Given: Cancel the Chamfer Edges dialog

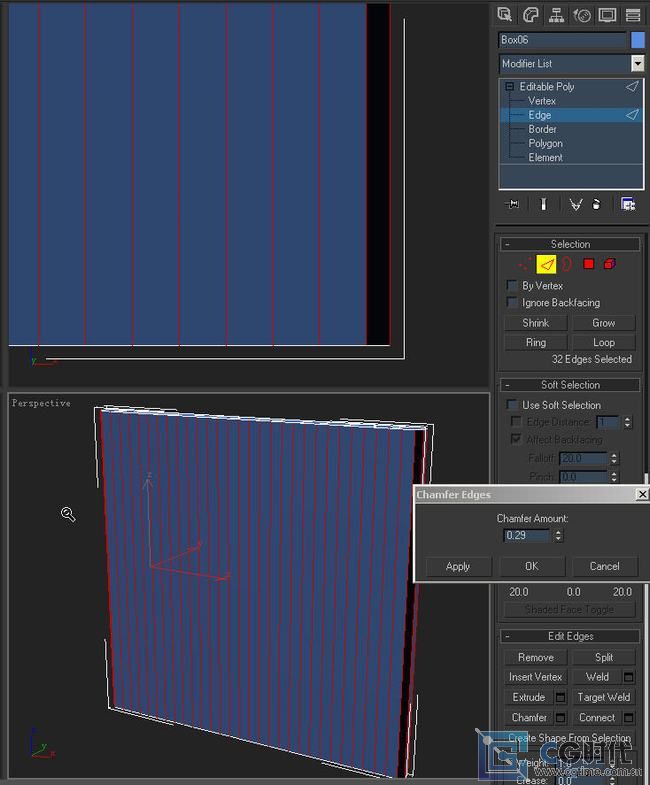Looking at the screenshot, I should coord(604,566).
